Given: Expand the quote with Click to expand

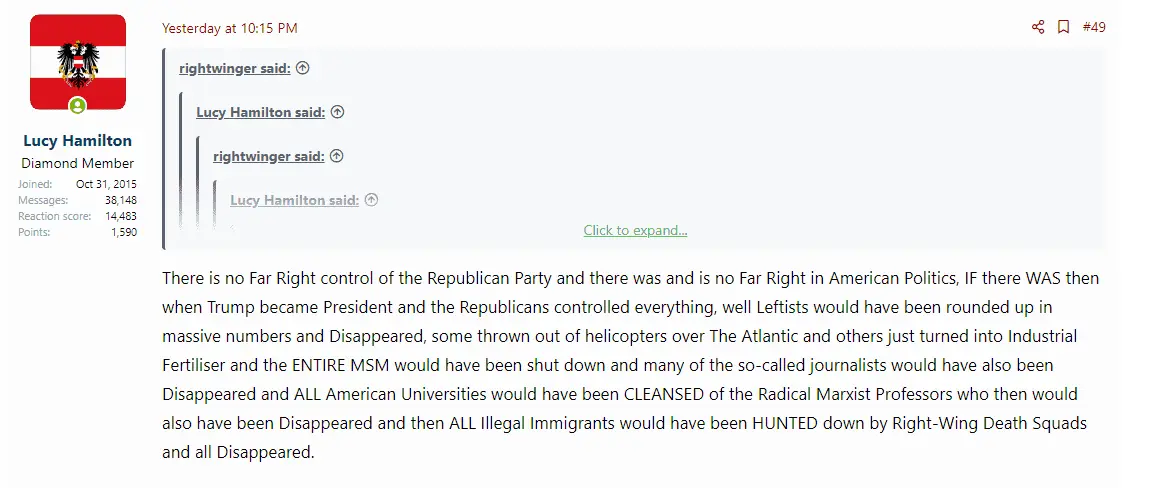Looking at the screenshot, I should click(635, 231).
